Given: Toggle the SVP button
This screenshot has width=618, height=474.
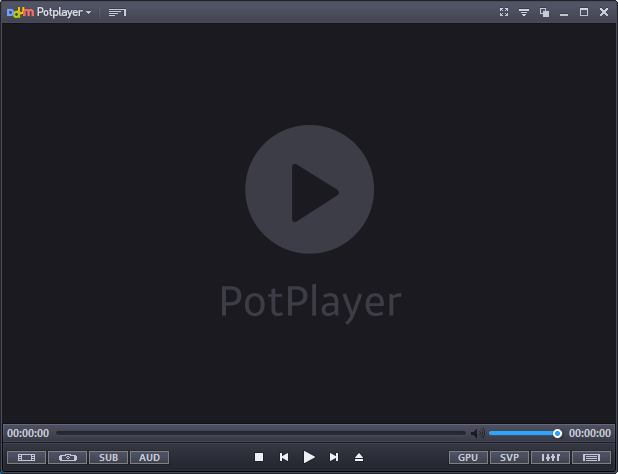Looking at the screenshot, I should pyautogui.click(x=509, y=457).
